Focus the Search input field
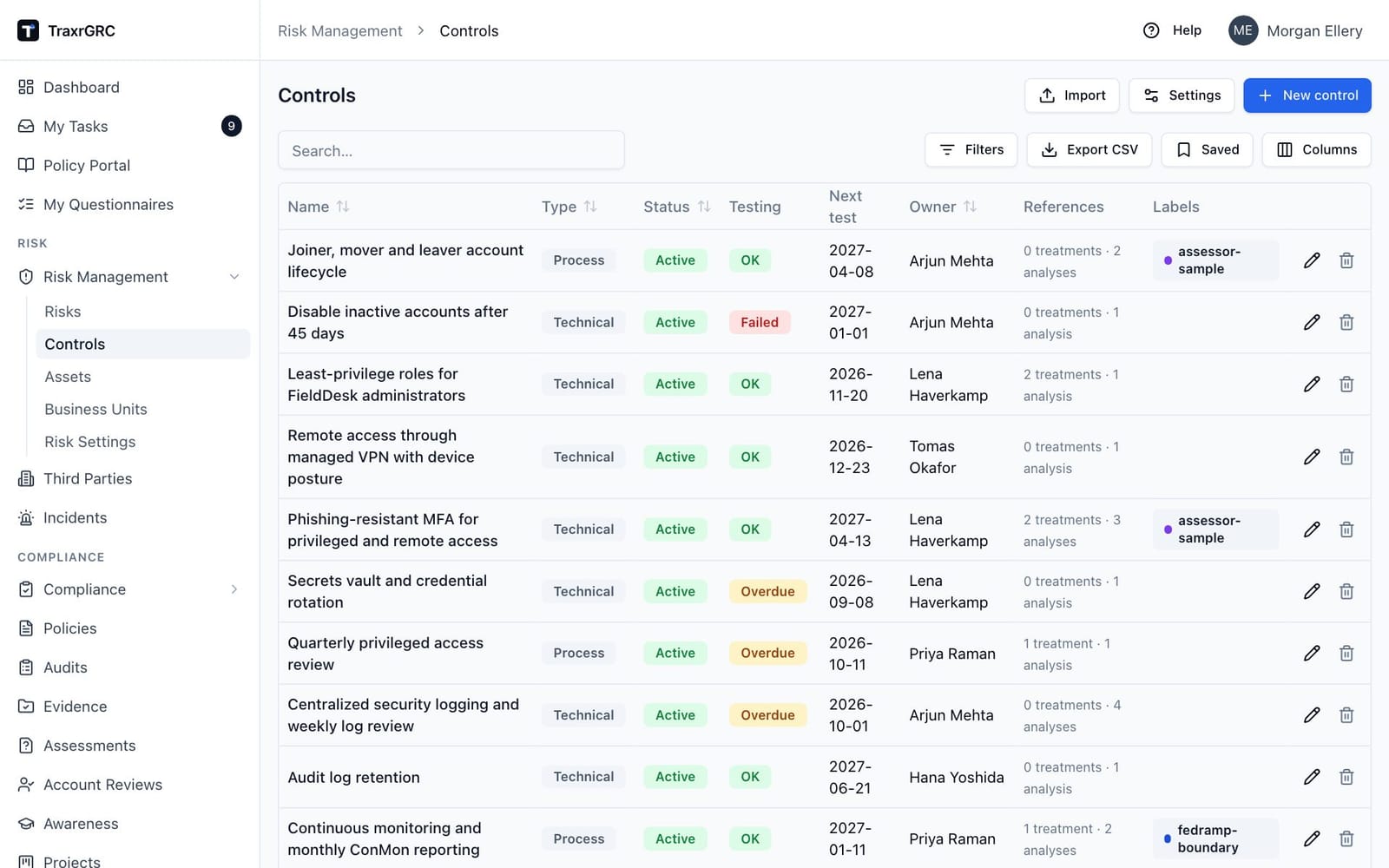 [451, 150]
